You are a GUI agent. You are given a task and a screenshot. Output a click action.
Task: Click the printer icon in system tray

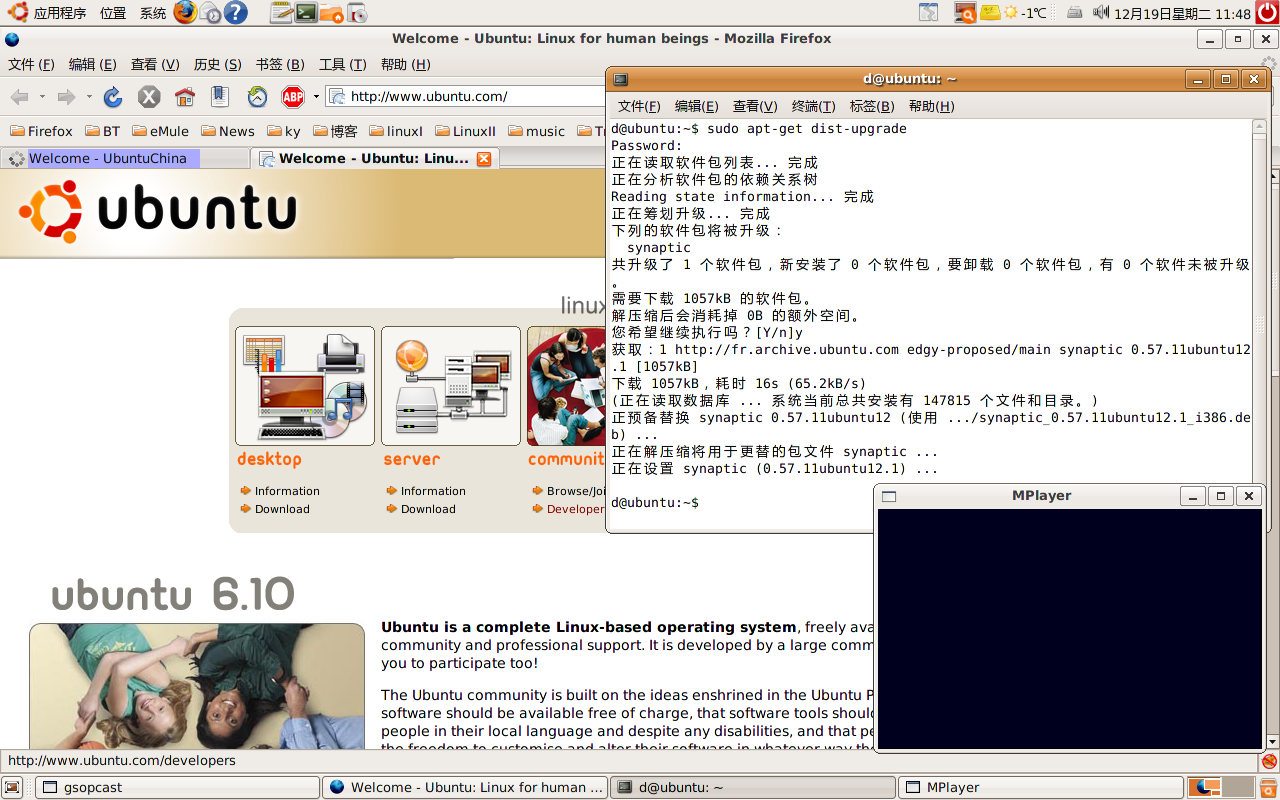[1074, 13]
